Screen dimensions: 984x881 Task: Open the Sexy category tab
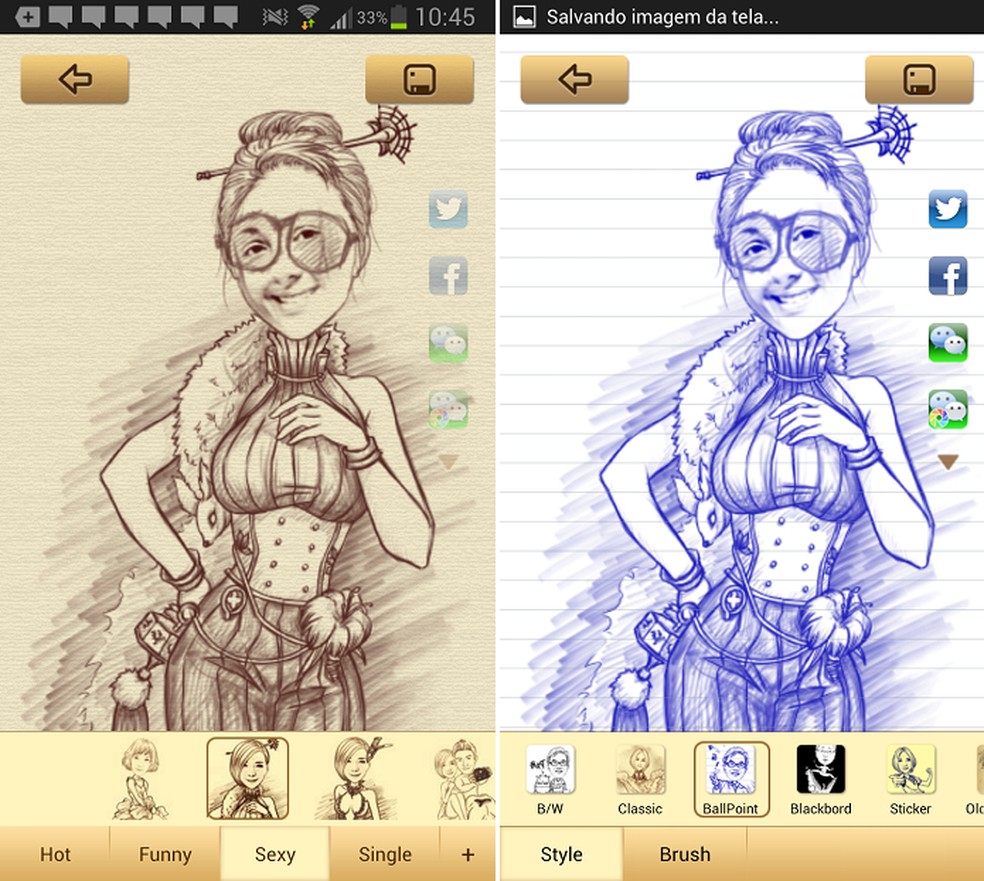[x=275, y=854]
